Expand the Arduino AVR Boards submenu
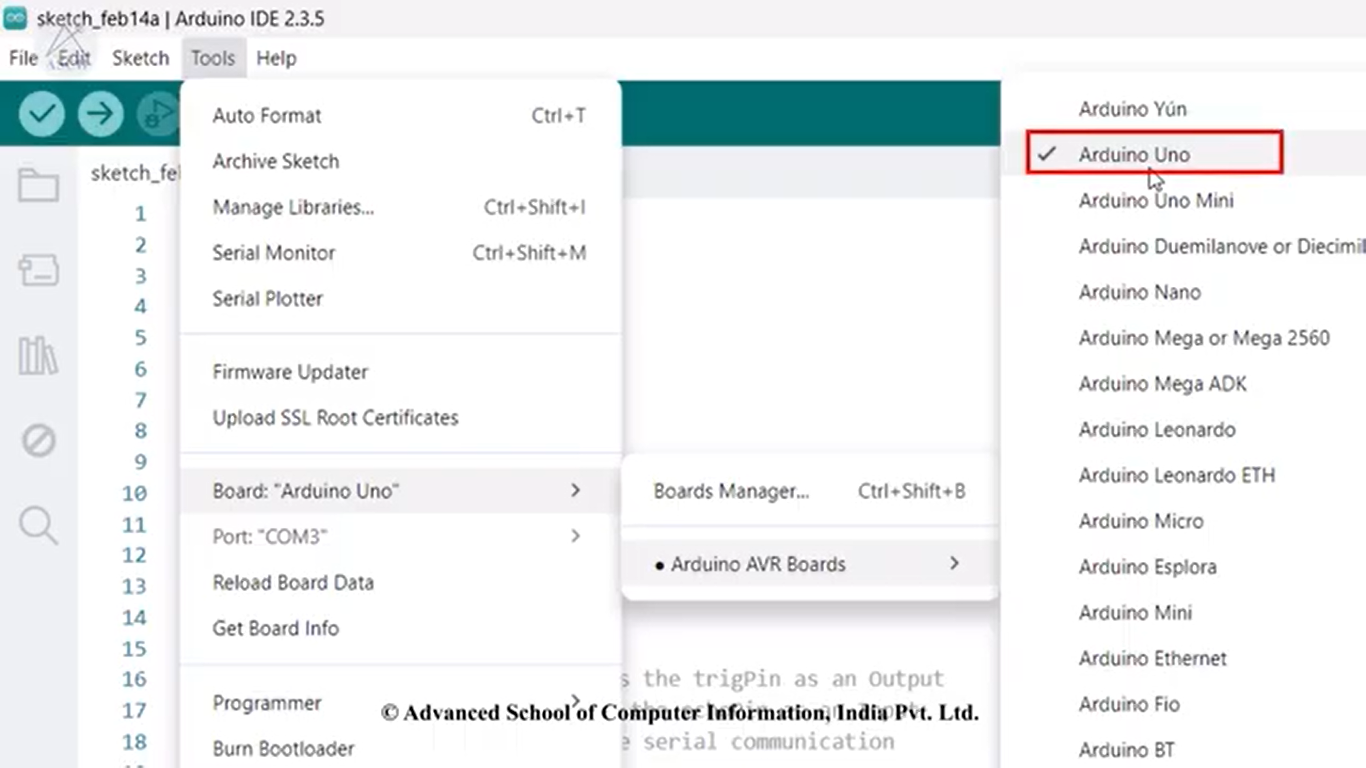The height and width of the screenshot is (768, 1366). [x=809, y=564]
